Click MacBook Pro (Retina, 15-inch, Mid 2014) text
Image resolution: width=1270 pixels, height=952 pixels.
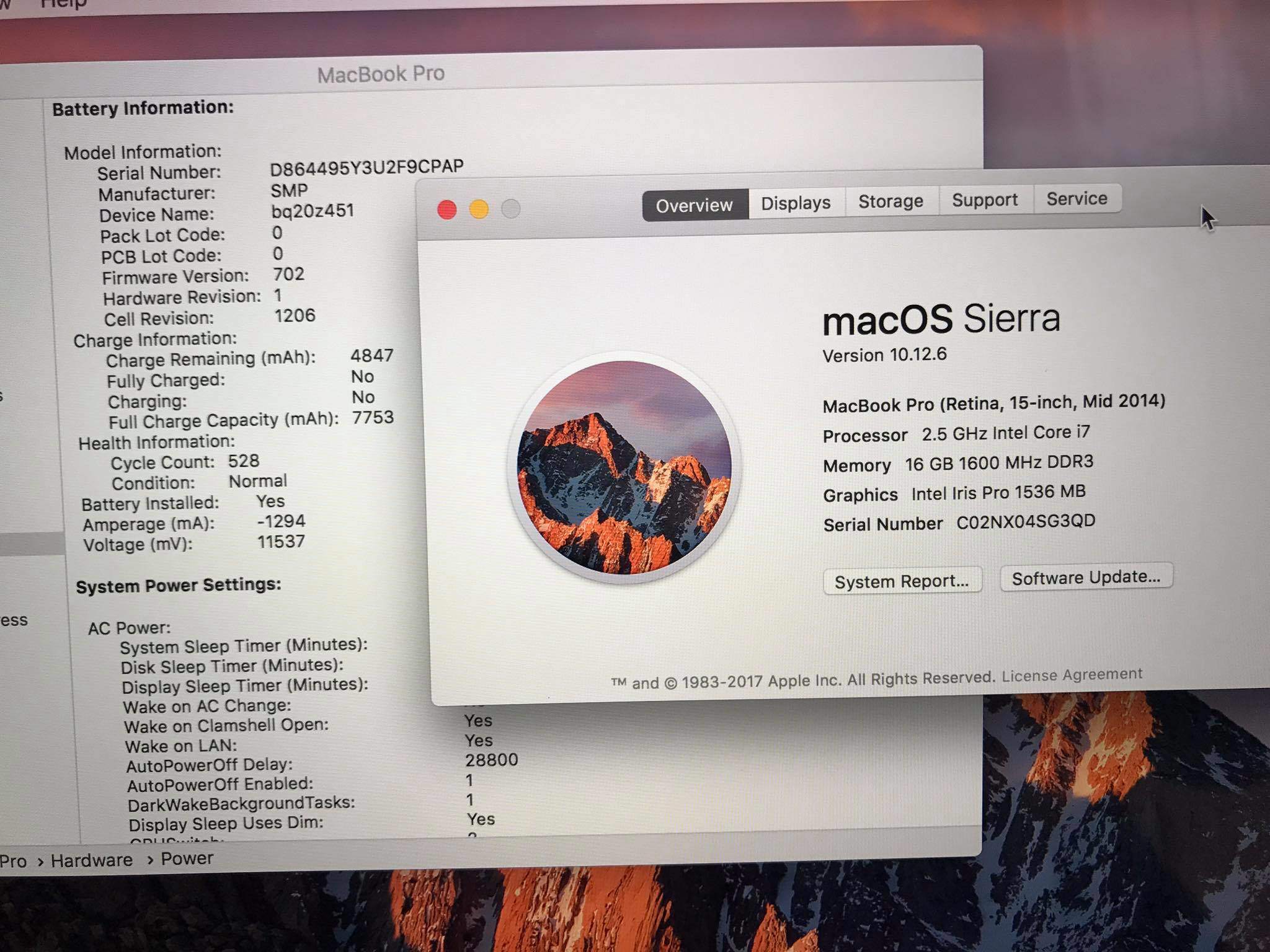pyautogui.click(x=994, y=403)
